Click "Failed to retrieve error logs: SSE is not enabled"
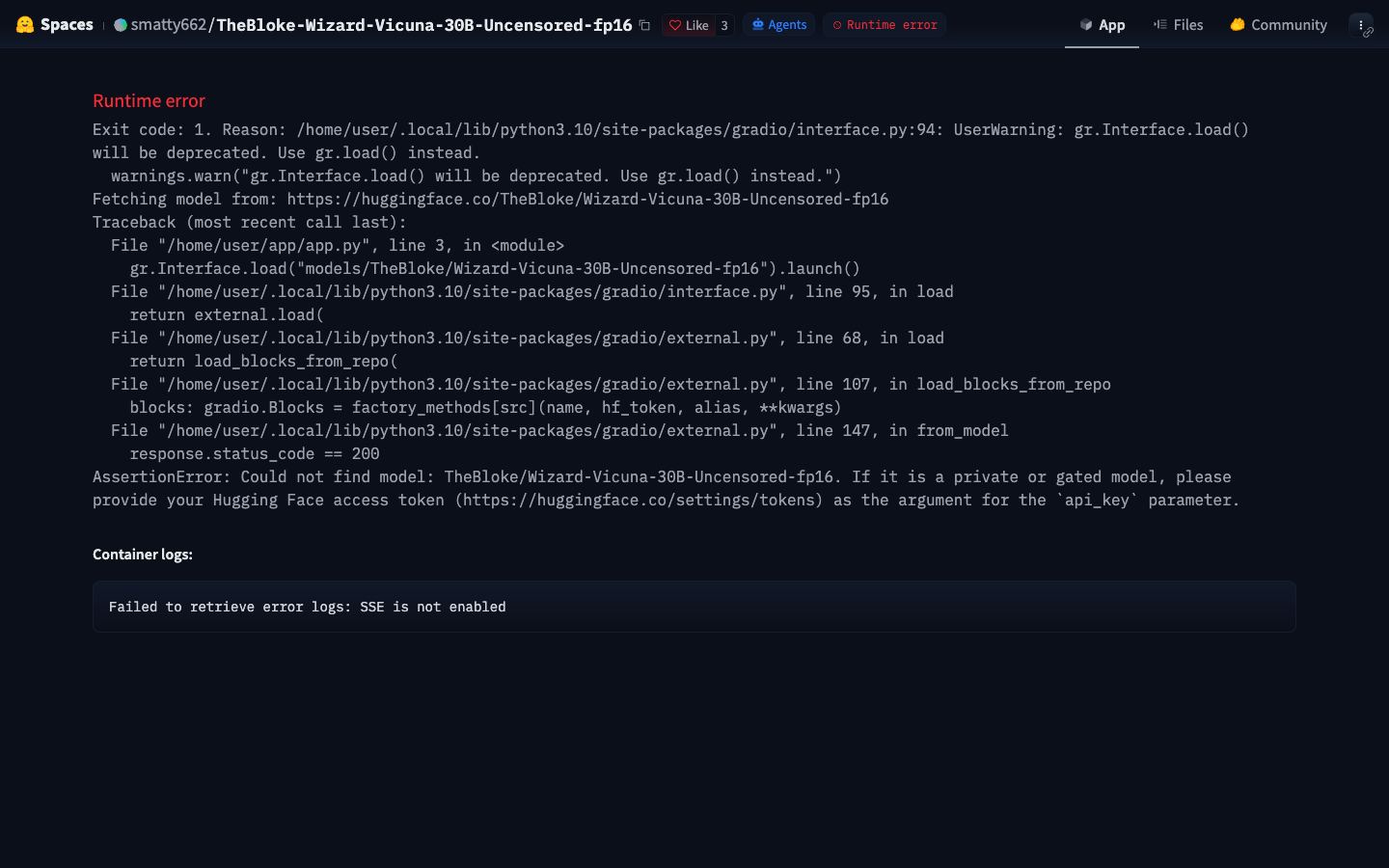Screen dimensions: 1389x868 coord(307,607)
